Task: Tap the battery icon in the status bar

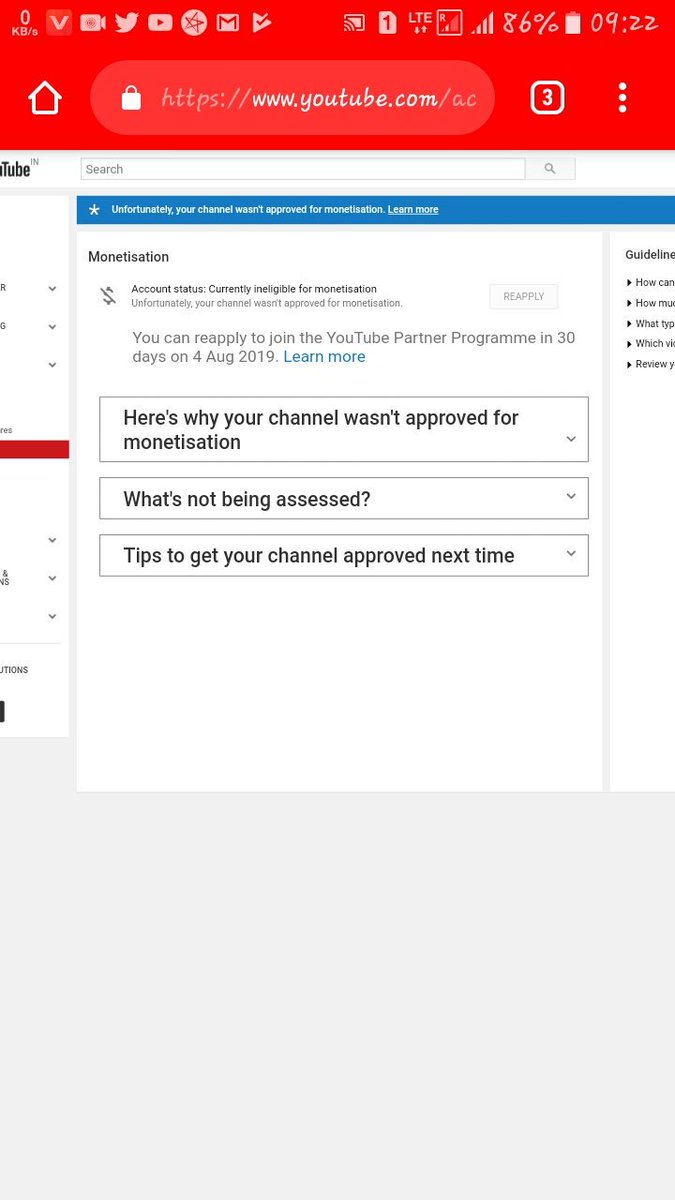Action: (572, 22)
